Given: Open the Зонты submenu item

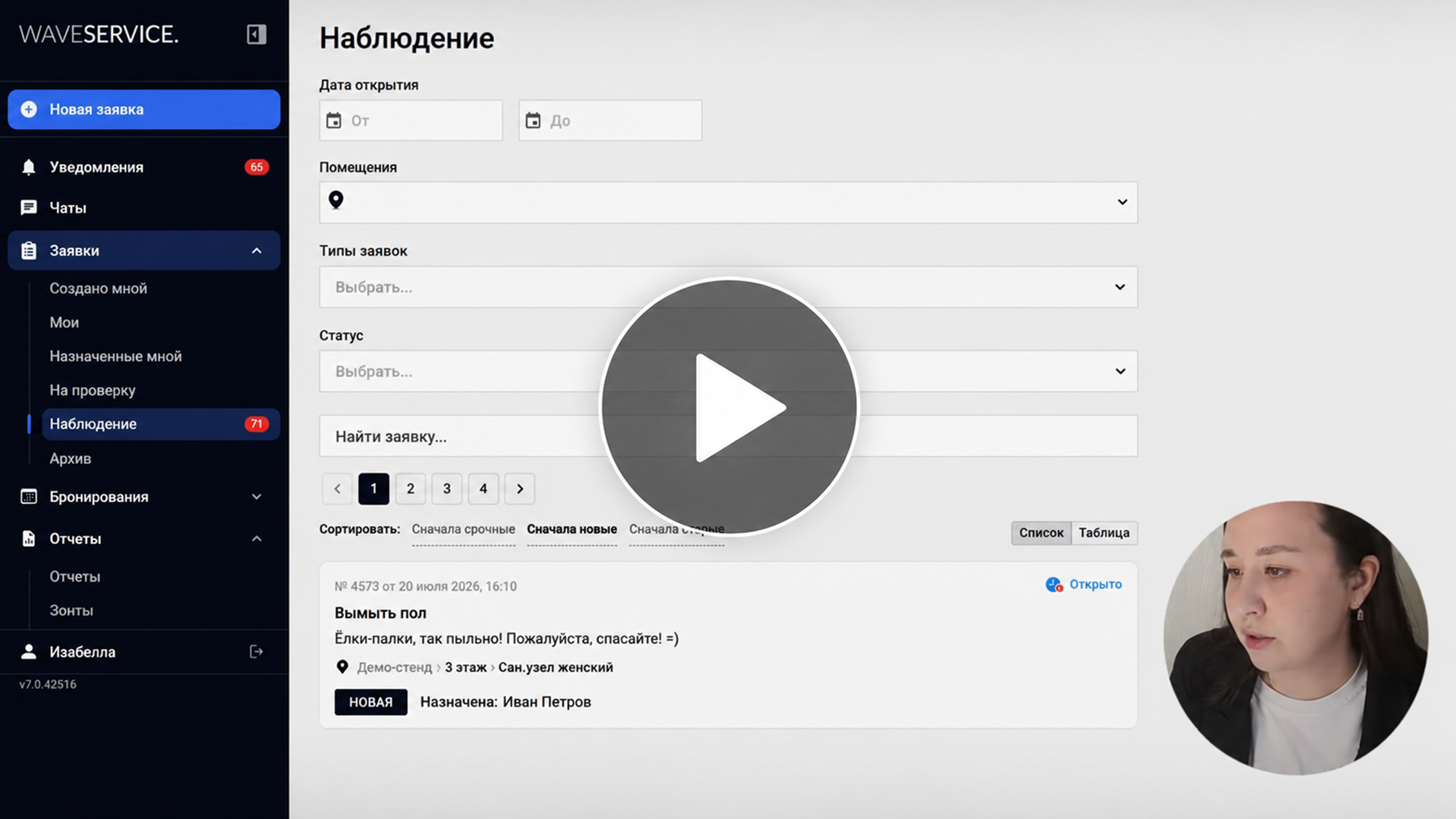Looking at the screenshot, I should (71, 611).
